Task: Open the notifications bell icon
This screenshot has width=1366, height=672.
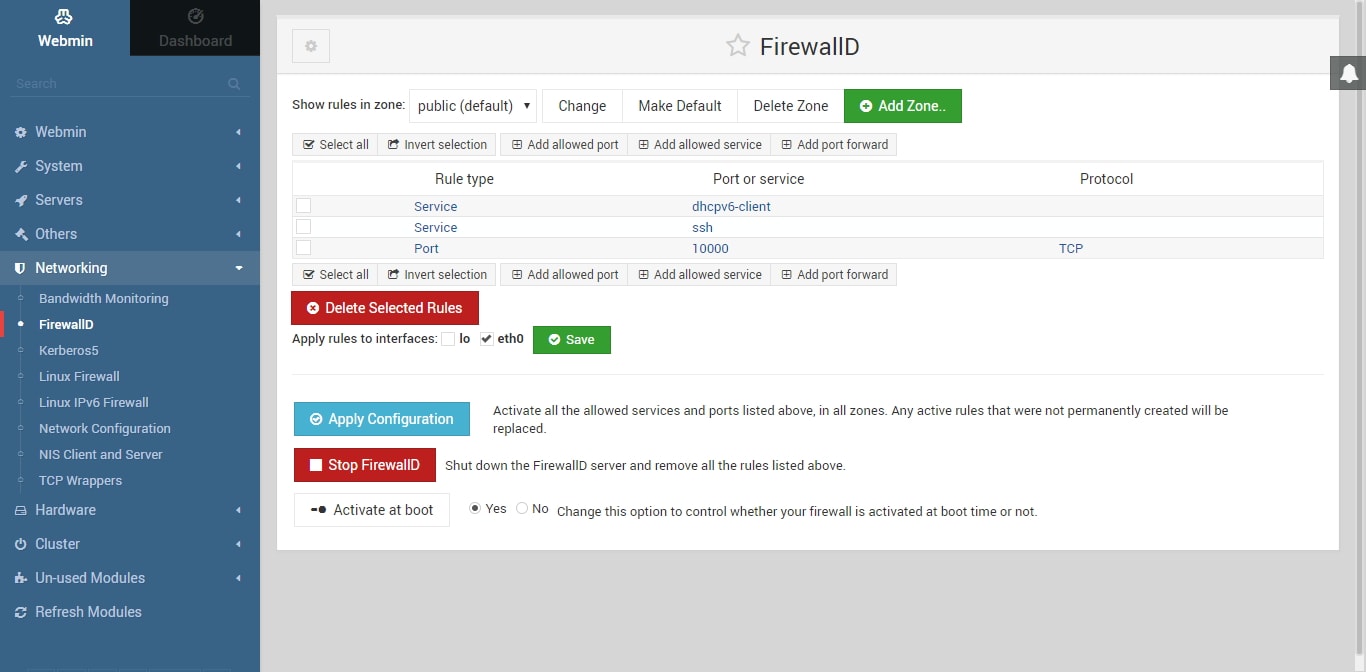Action: 1349,73
